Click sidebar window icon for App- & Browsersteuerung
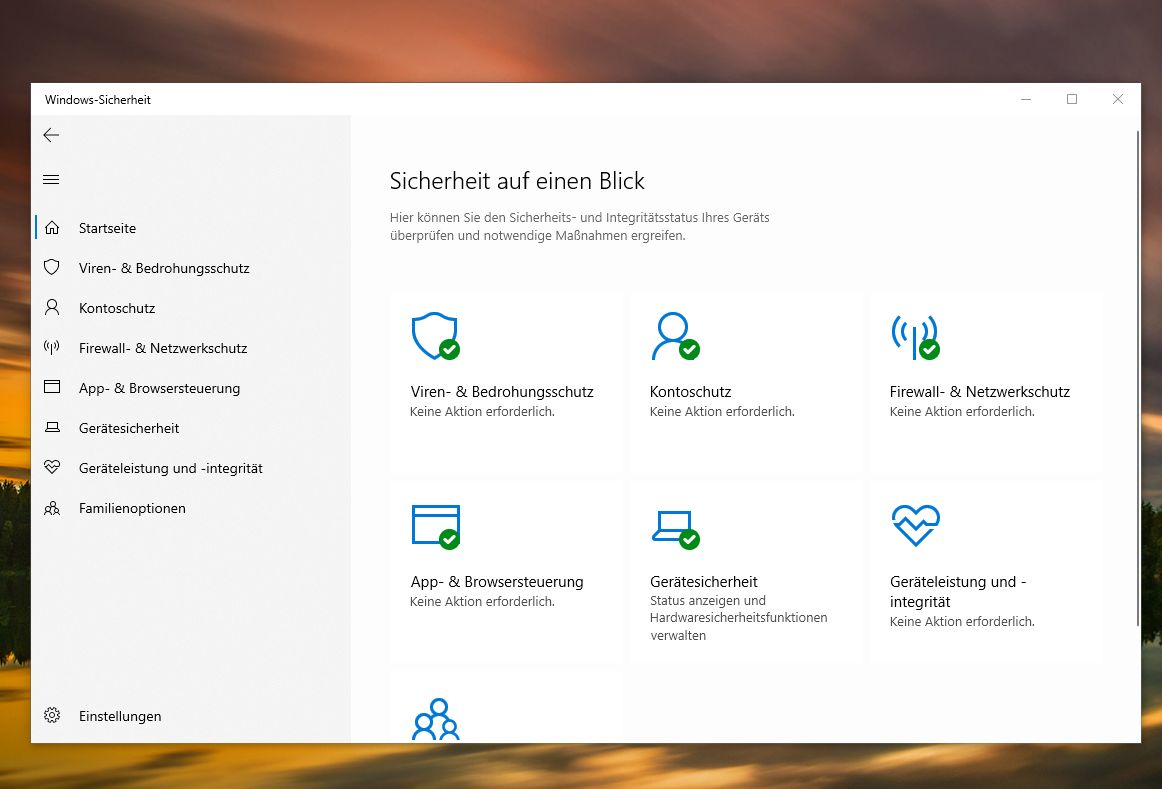Image resolution: width=1162 pixels, height=789 pixels. click(x=52, y=387)
